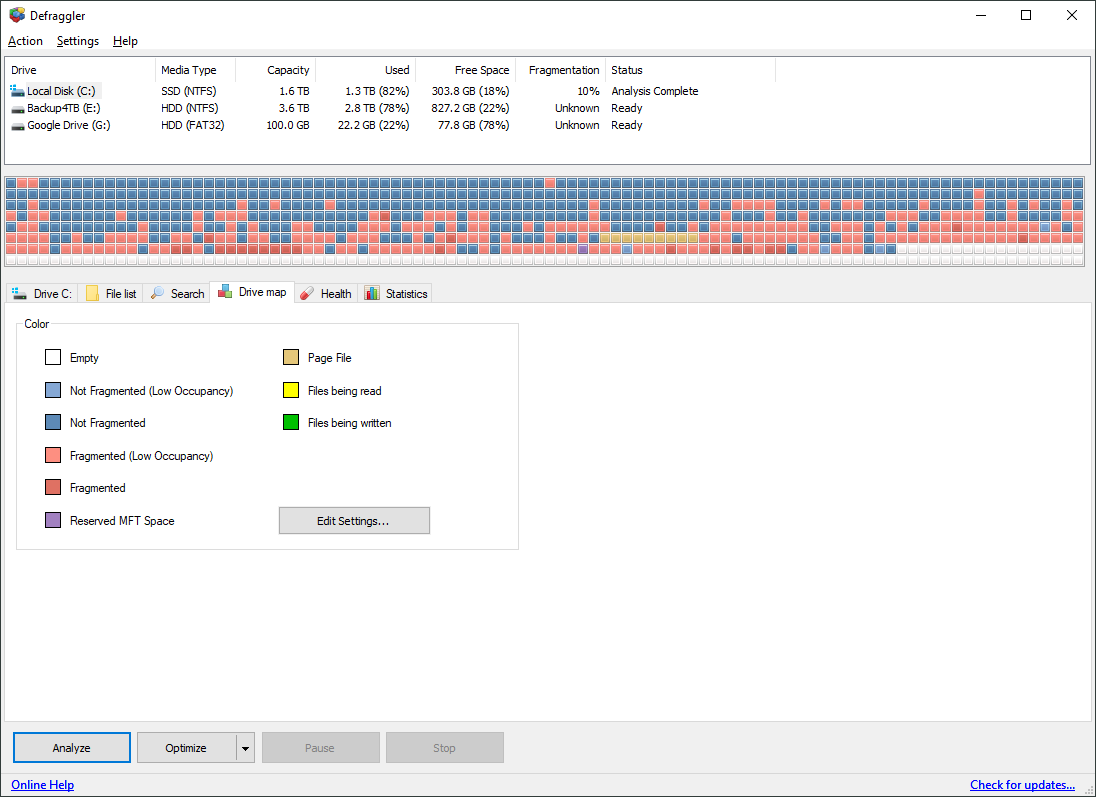Click the Drive C: tab icon

tap(20, 294)
